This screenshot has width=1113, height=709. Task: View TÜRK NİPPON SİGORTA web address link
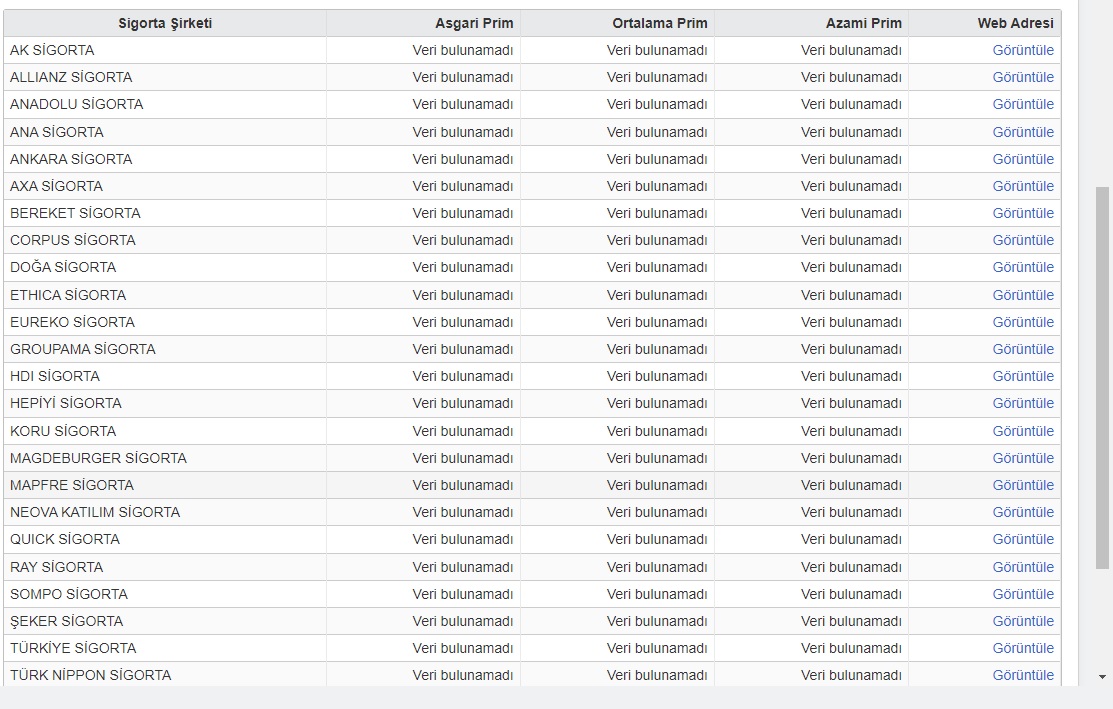pyautogui.click(x=1023, y=674)
